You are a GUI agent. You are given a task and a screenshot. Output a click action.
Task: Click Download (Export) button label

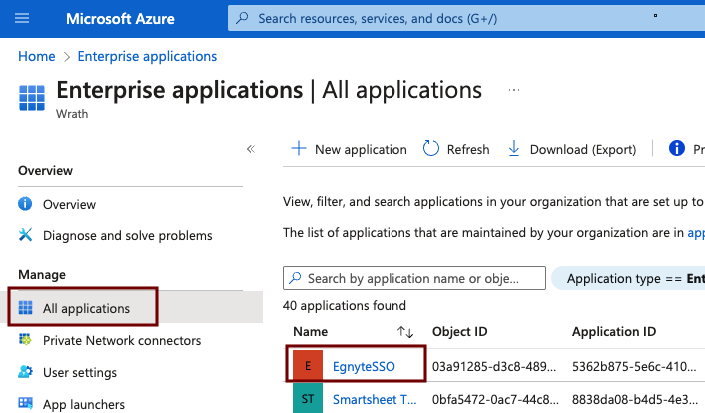[x=583, y=149]
